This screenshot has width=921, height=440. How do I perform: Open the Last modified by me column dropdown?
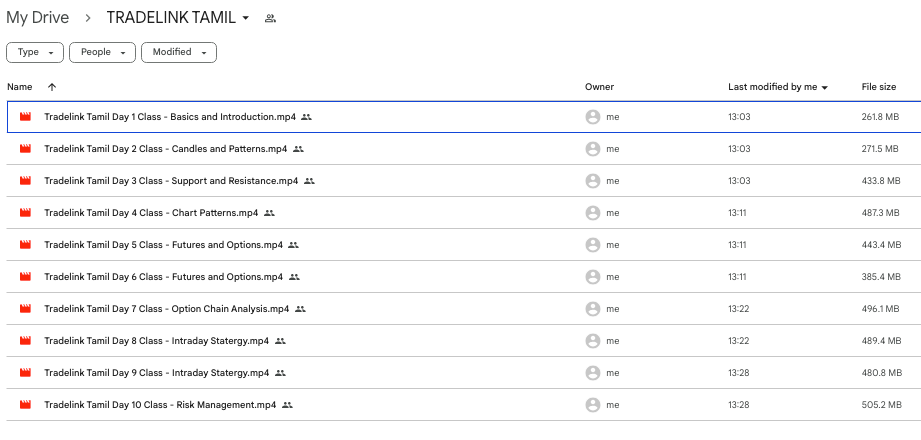coord(825,88)
